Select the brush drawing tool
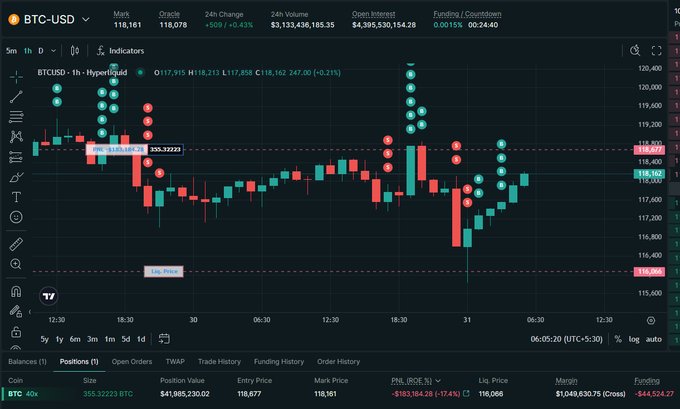The height and width of the screenshot is (409, 680). (16, 177)
